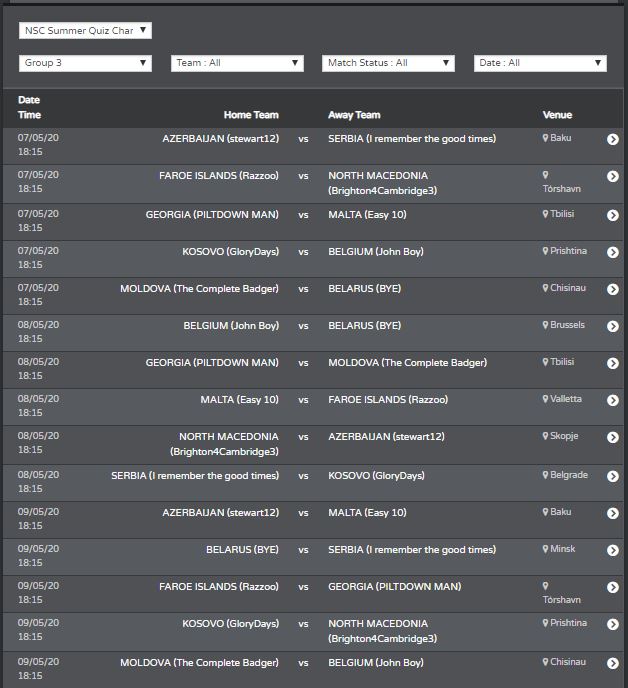Screen dimensions: 628x688
Task: Click the Home Team column header
Action: pos(251,115)
